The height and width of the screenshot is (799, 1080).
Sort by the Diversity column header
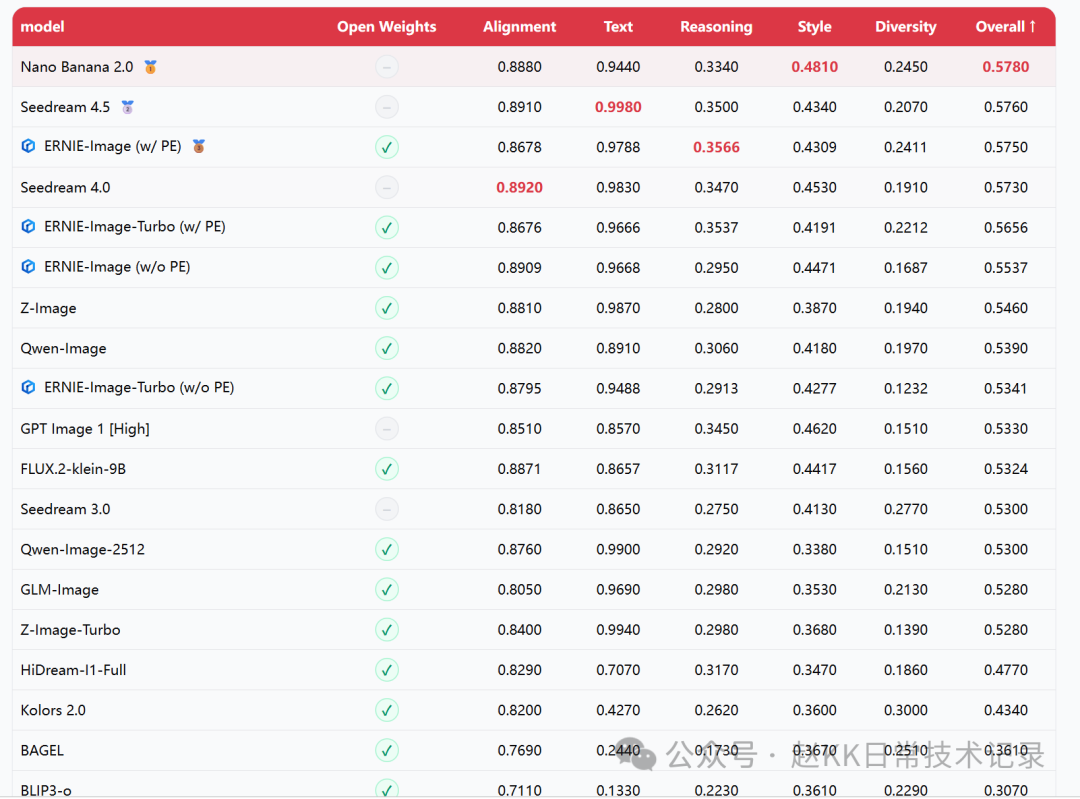906,27
